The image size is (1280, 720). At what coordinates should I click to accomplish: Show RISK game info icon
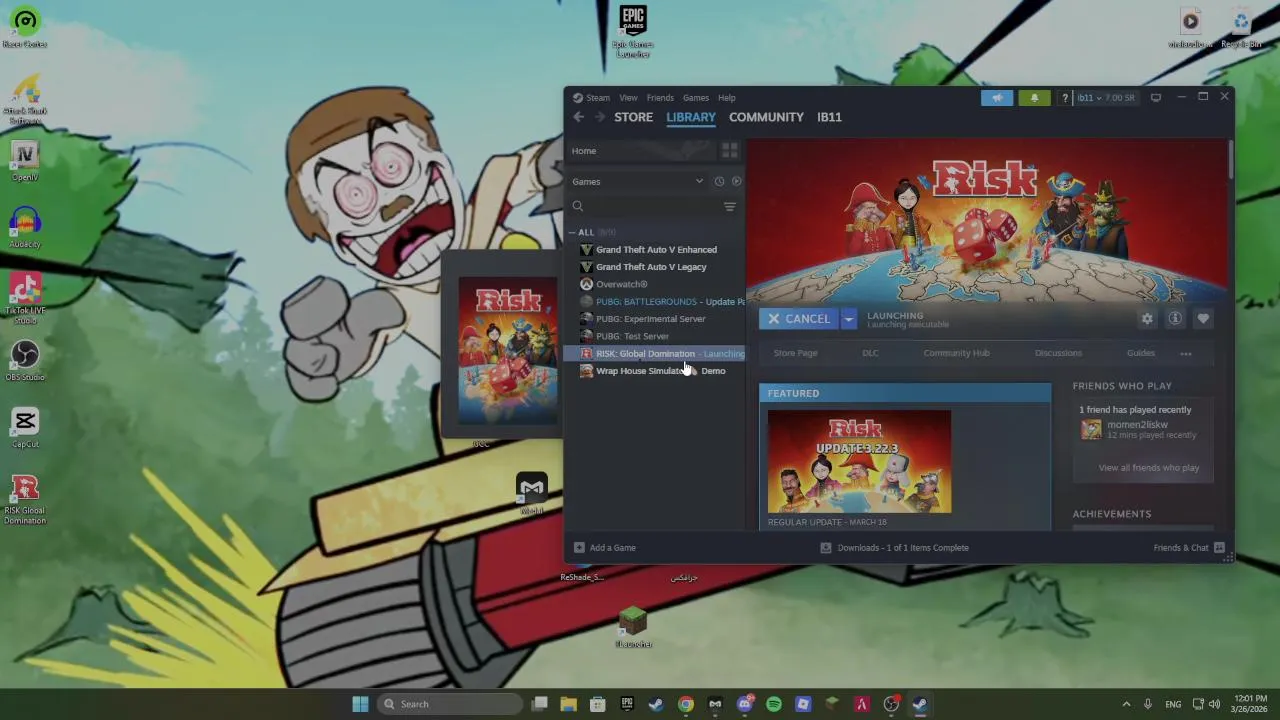point(1175,318)
